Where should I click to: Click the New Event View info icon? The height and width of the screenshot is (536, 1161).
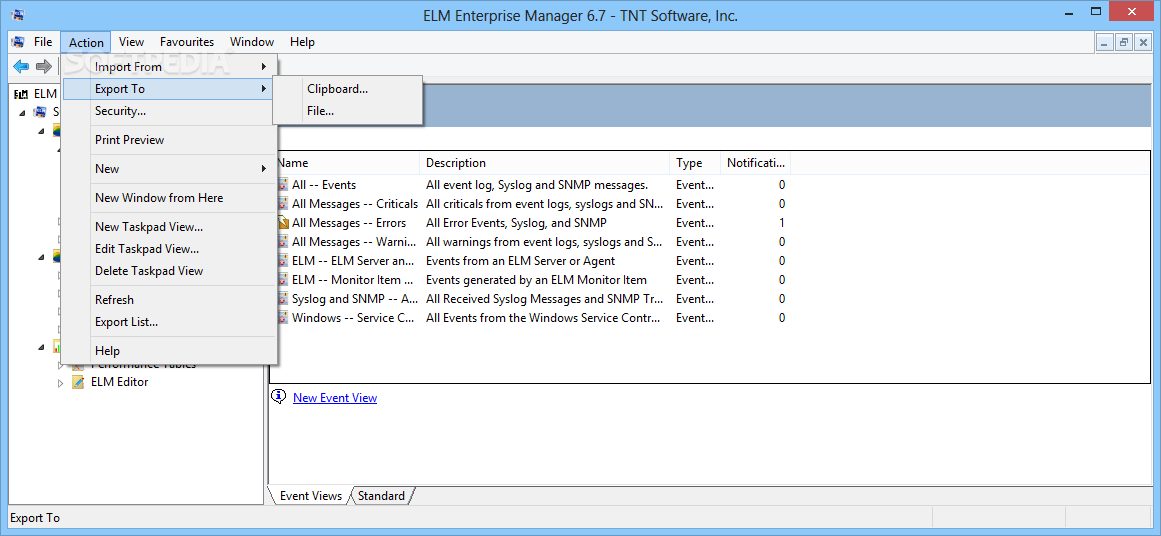tap(278, 397)
